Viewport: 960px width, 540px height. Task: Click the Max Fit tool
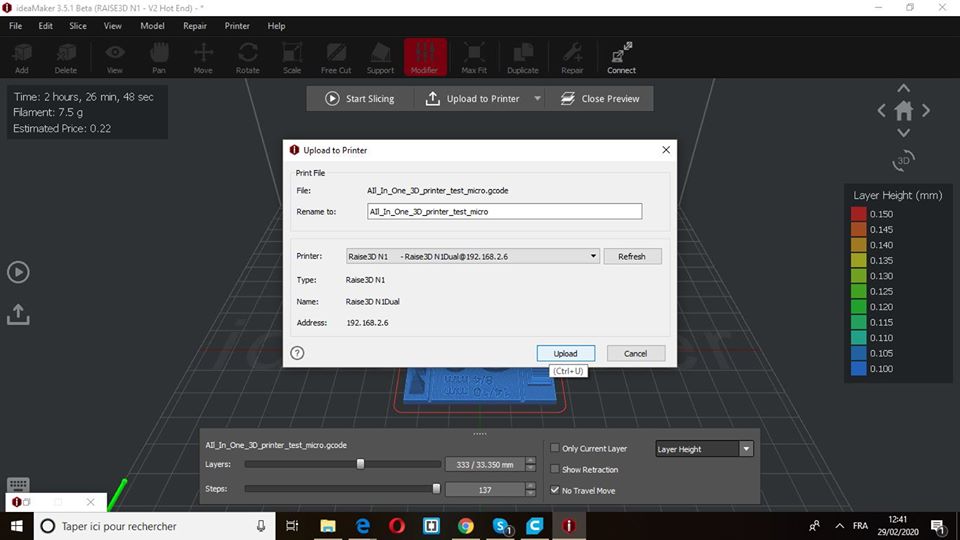474,58
